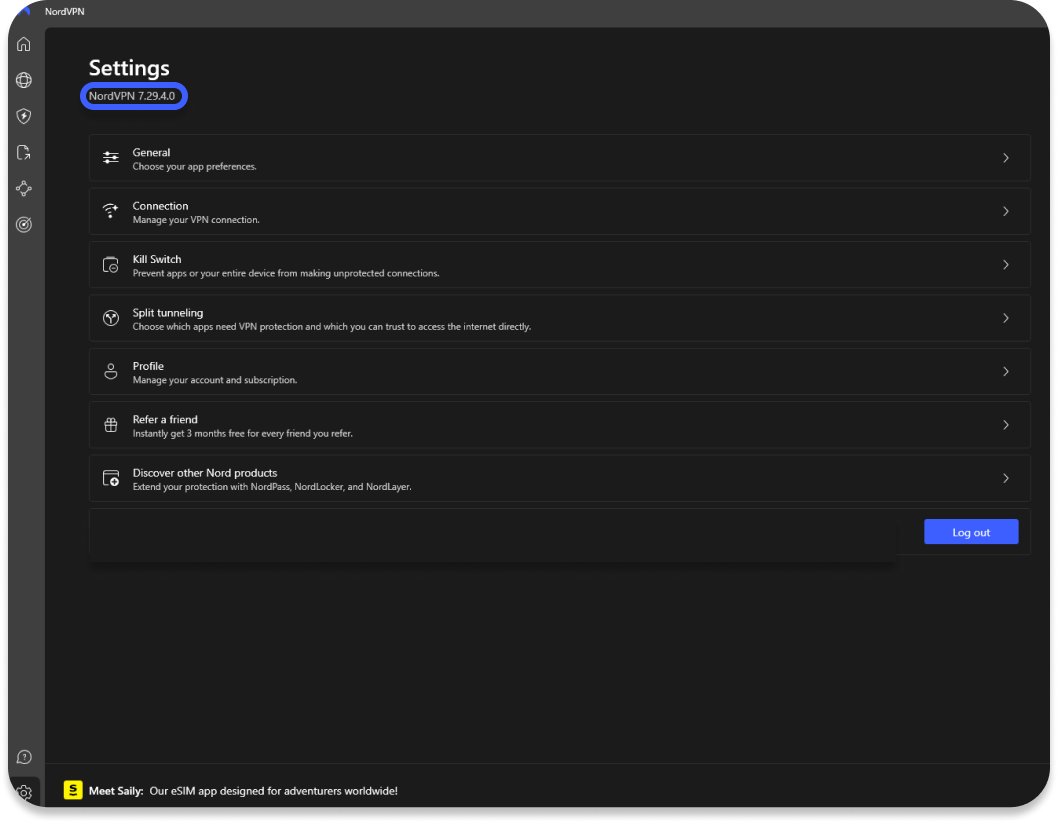Expand Kill Switch settings chevron

click(x=1005, y=265)
